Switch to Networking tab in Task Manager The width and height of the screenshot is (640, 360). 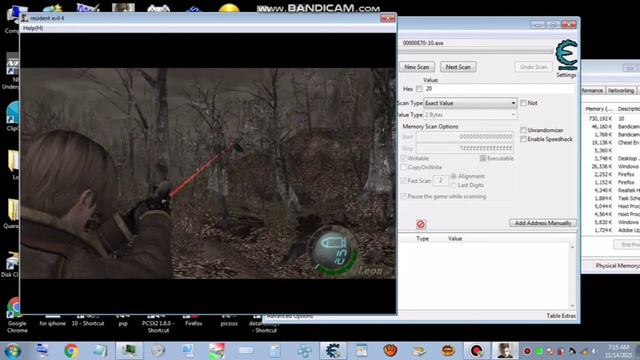[621, 91]
